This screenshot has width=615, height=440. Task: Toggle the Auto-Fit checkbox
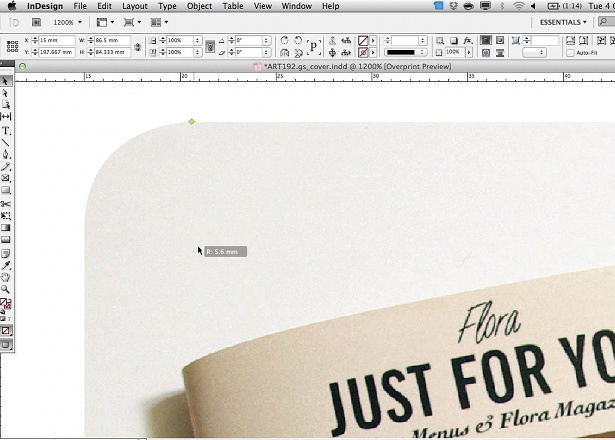pyautogui.click(x=571, y=53)
